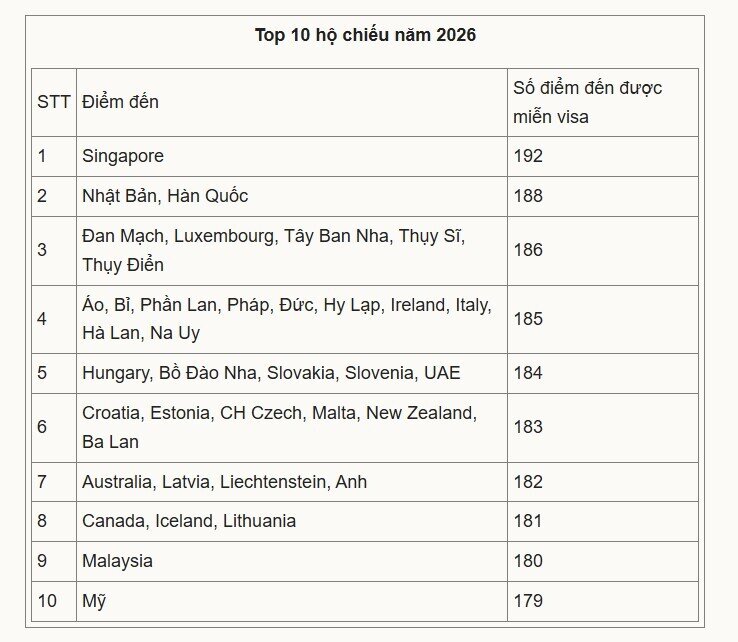The height and width of the screenshot is (642, 738).
Task: Select the Malaysia cell
Action: click(118, 561)
